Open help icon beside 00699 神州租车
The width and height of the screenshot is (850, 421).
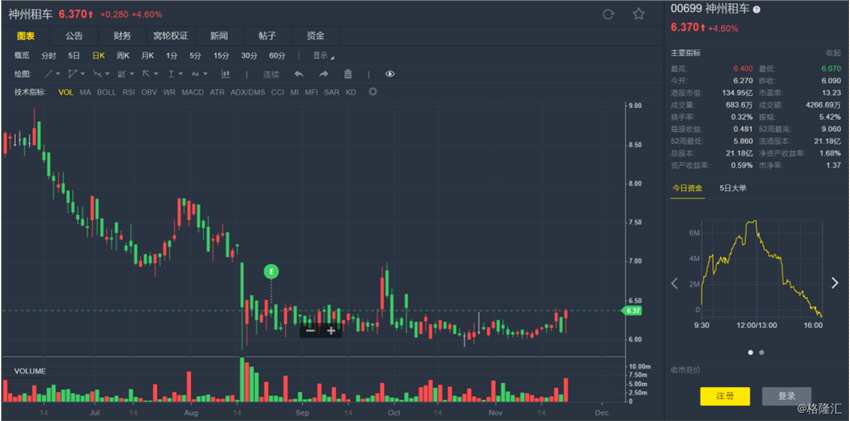pos(757,10)
